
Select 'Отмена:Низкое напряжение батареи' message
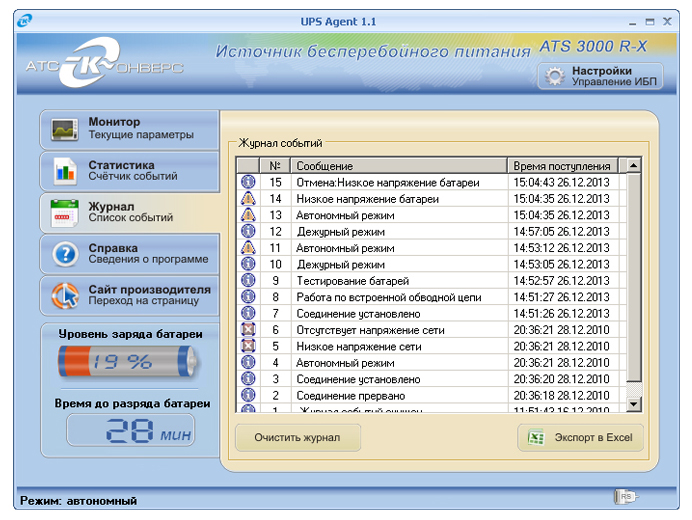coord(388,182)
